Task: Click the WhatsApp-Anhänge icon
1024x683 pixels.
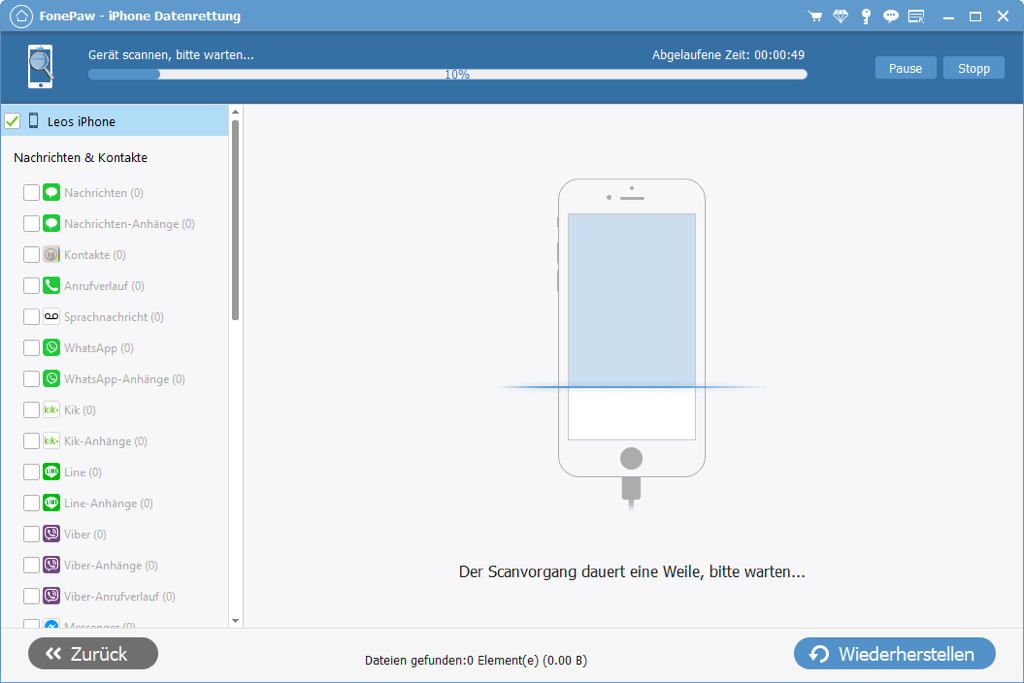Action: click(x=52, y=379)
